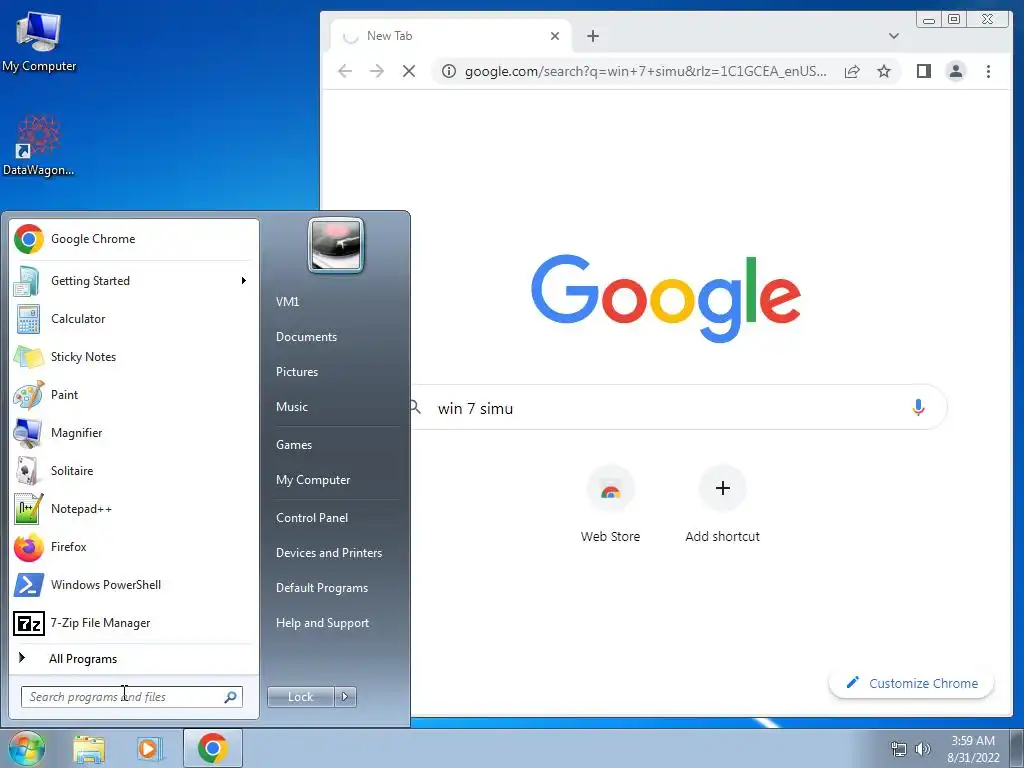Screen dimensions: 1024x768
Task: Open Games from Start menu
Action: (x=294, y=445)
